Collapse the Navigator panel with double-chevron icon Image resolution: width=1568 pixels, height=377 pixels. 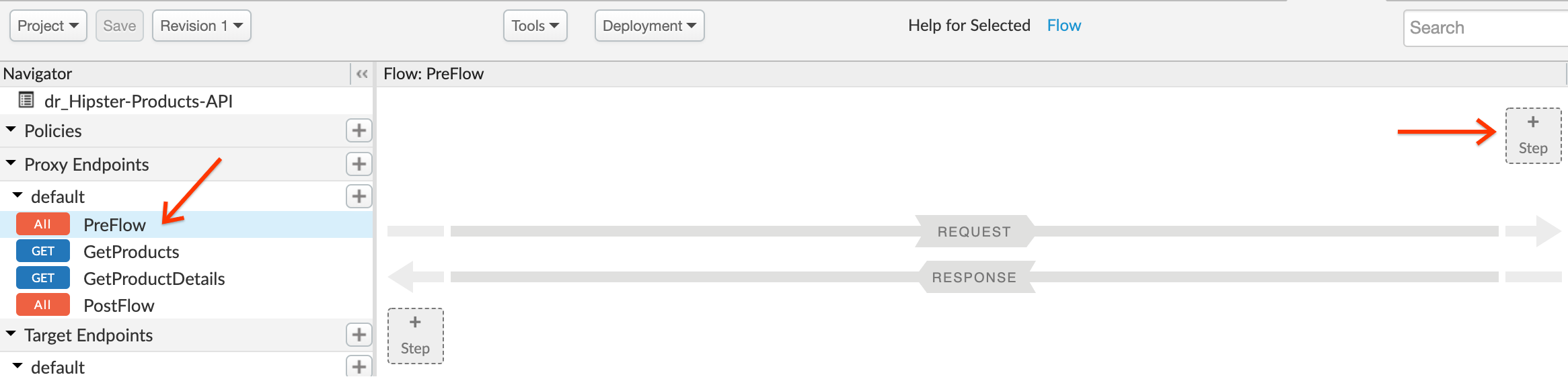point(362,74)
